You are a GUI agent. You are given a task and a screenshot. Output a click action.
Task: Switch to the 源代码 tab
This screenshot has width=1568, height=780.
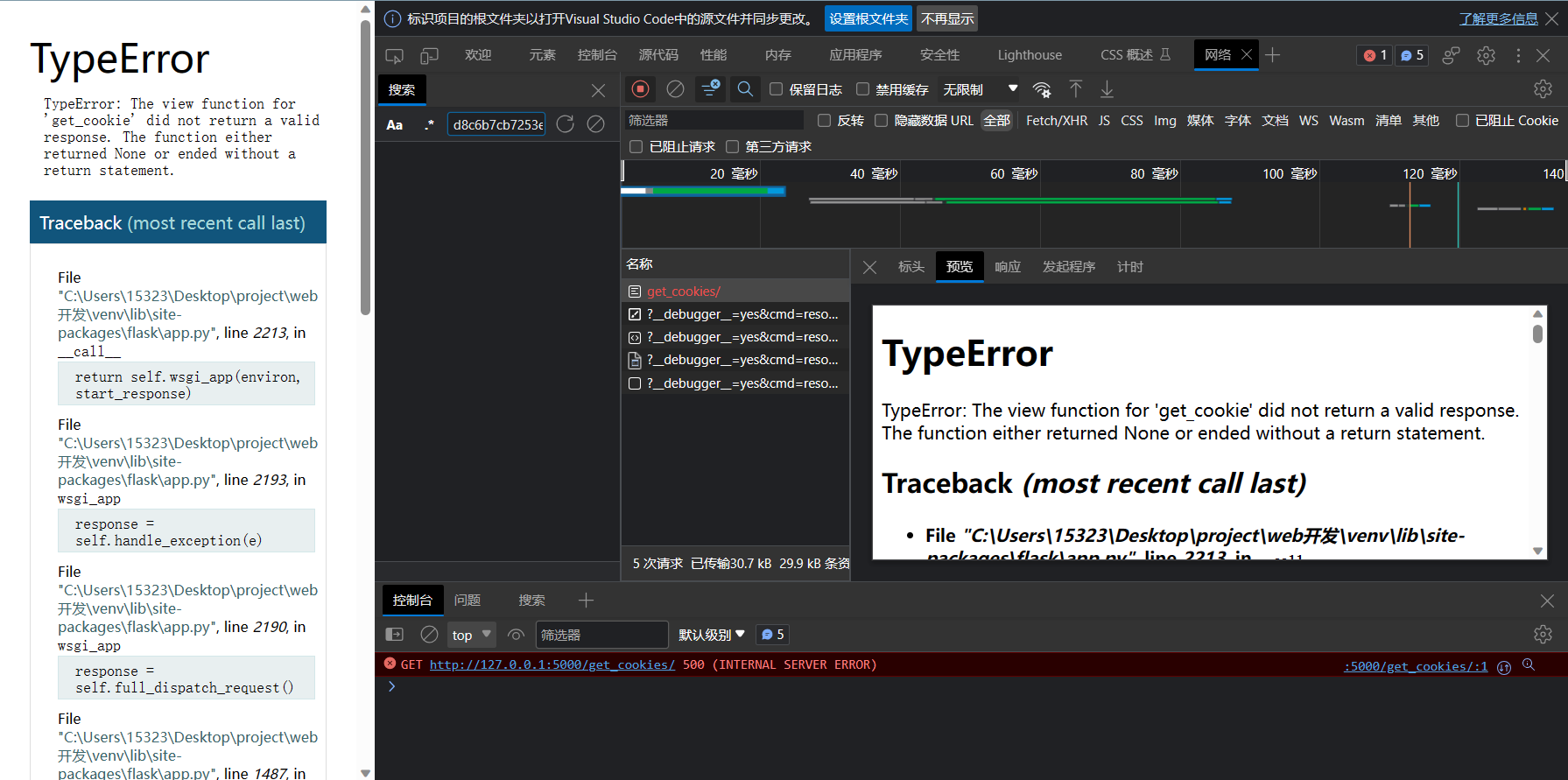click(658, 55)
